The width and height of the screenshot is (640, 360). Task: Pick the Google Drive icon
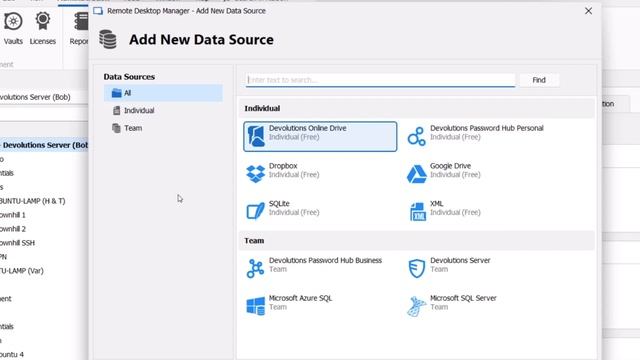pyautogui.click(x=416, y=174)
